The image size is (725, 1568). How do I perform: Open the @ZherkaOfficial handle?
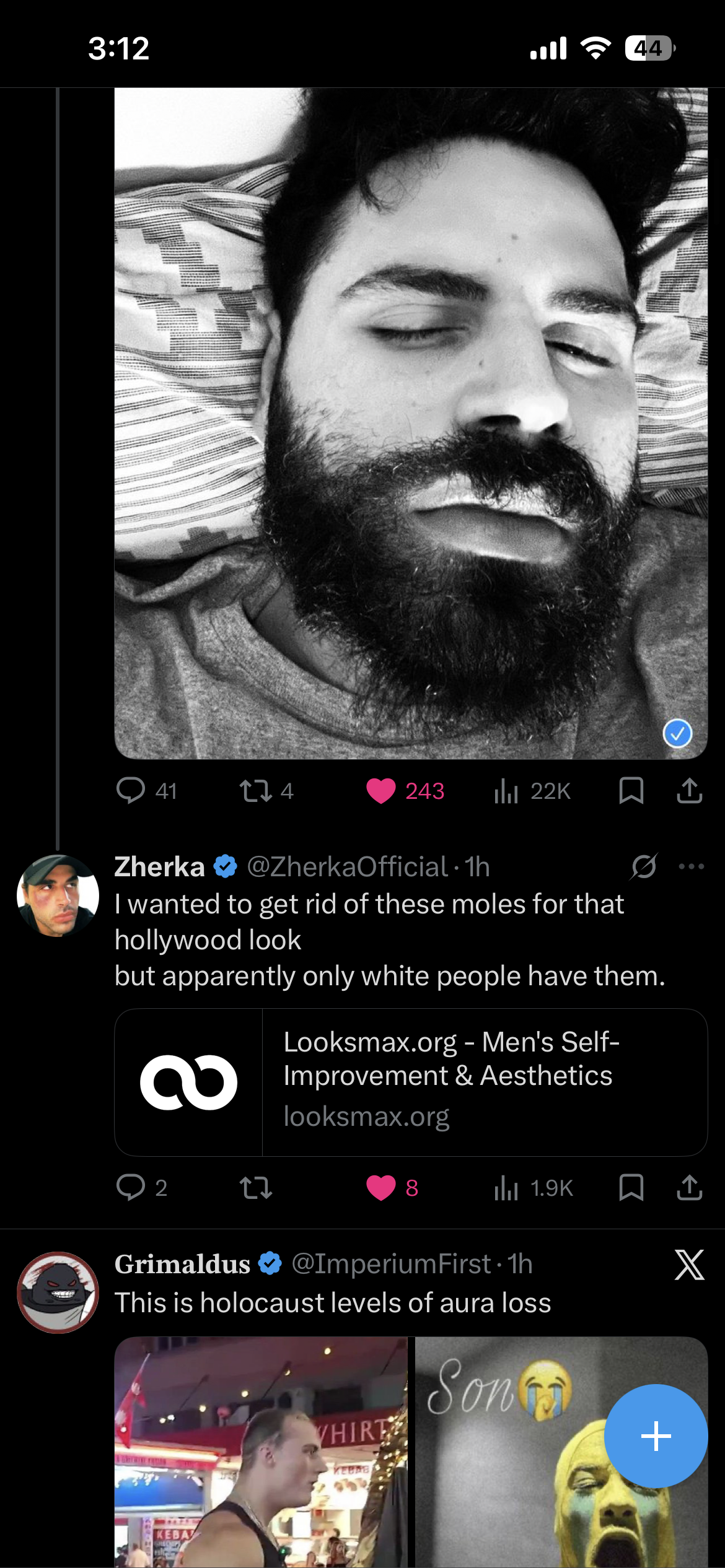coord(347,867)
